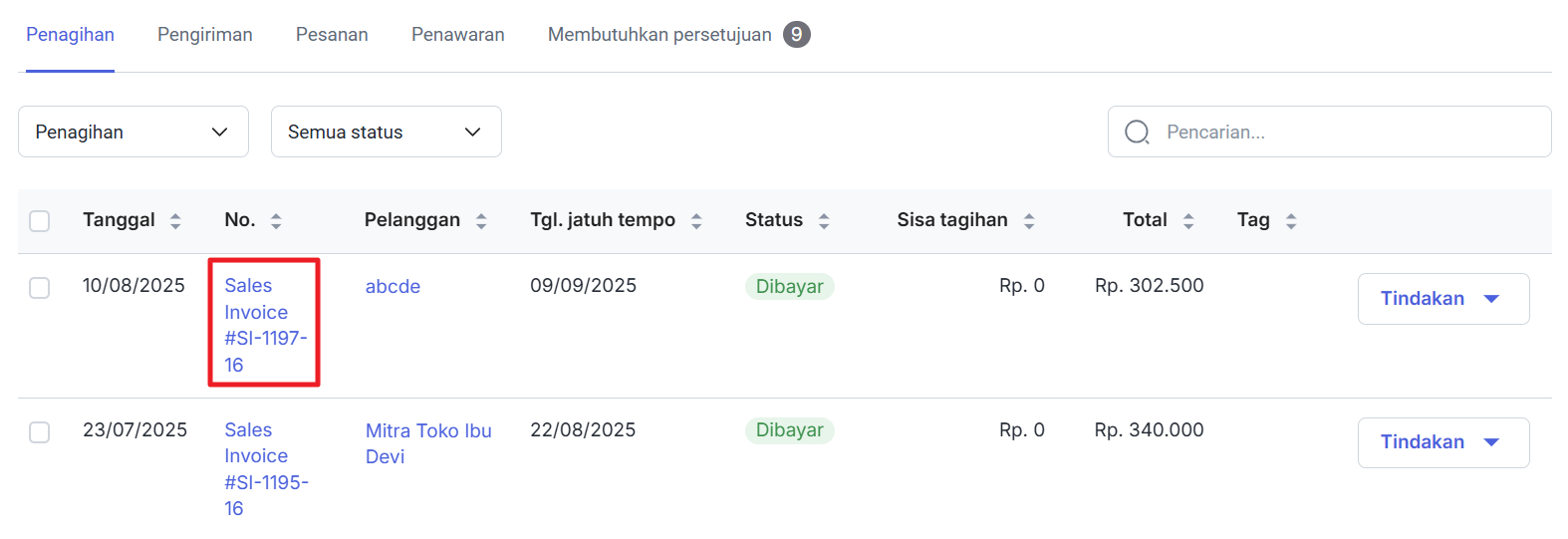Expand the Semua status filter dropdown
The image size is (1568, 539).
pyautogui.click(x=386, y=132)
